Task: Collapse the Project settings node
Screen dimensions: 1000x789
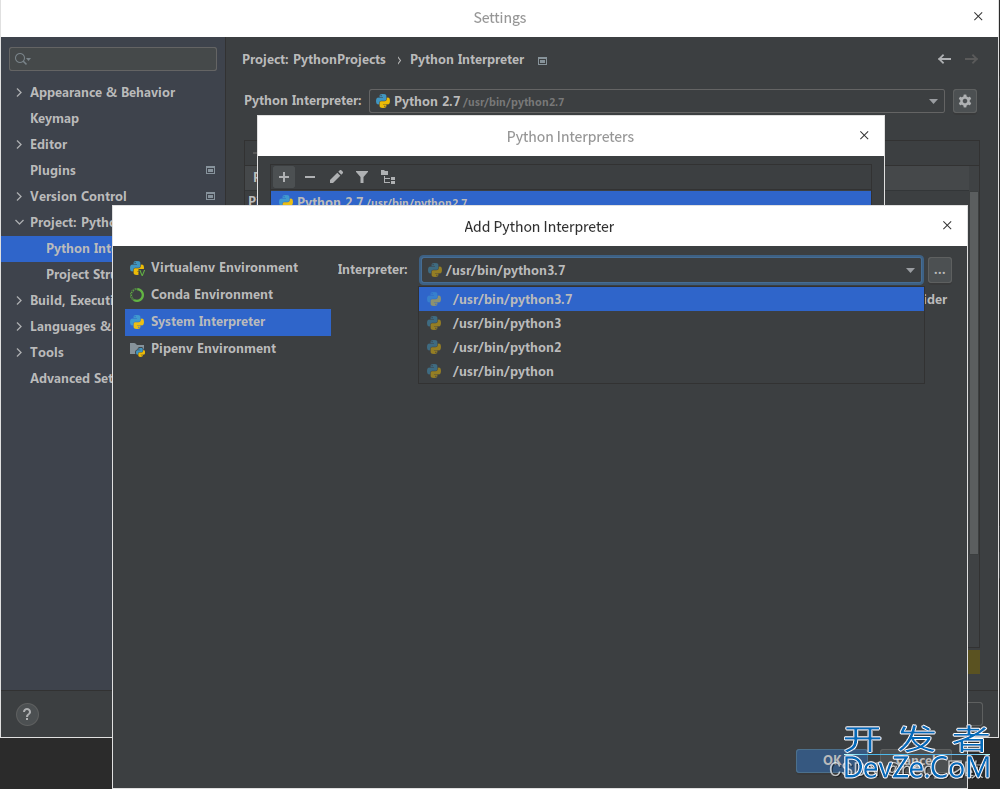Action: tap(19, 223)
